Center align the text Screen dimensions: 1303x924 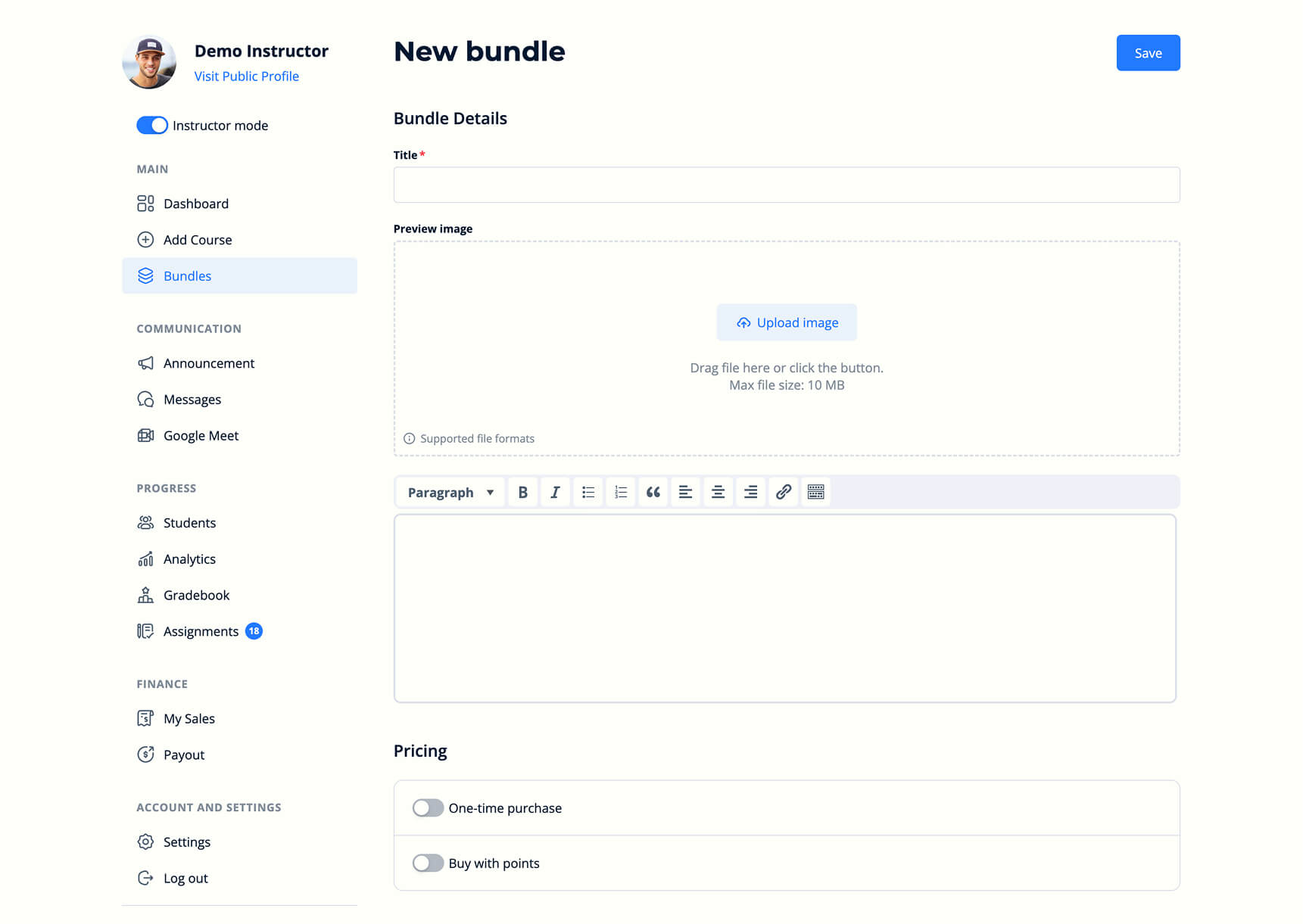point(718,493)
